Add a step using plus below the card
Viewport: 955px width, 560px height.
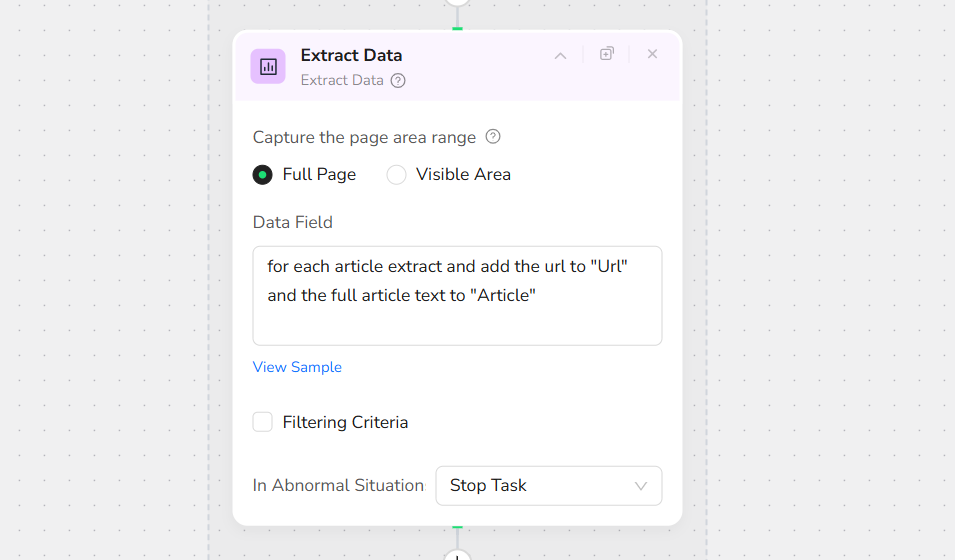pyautogui.click(x=457, y=555)
